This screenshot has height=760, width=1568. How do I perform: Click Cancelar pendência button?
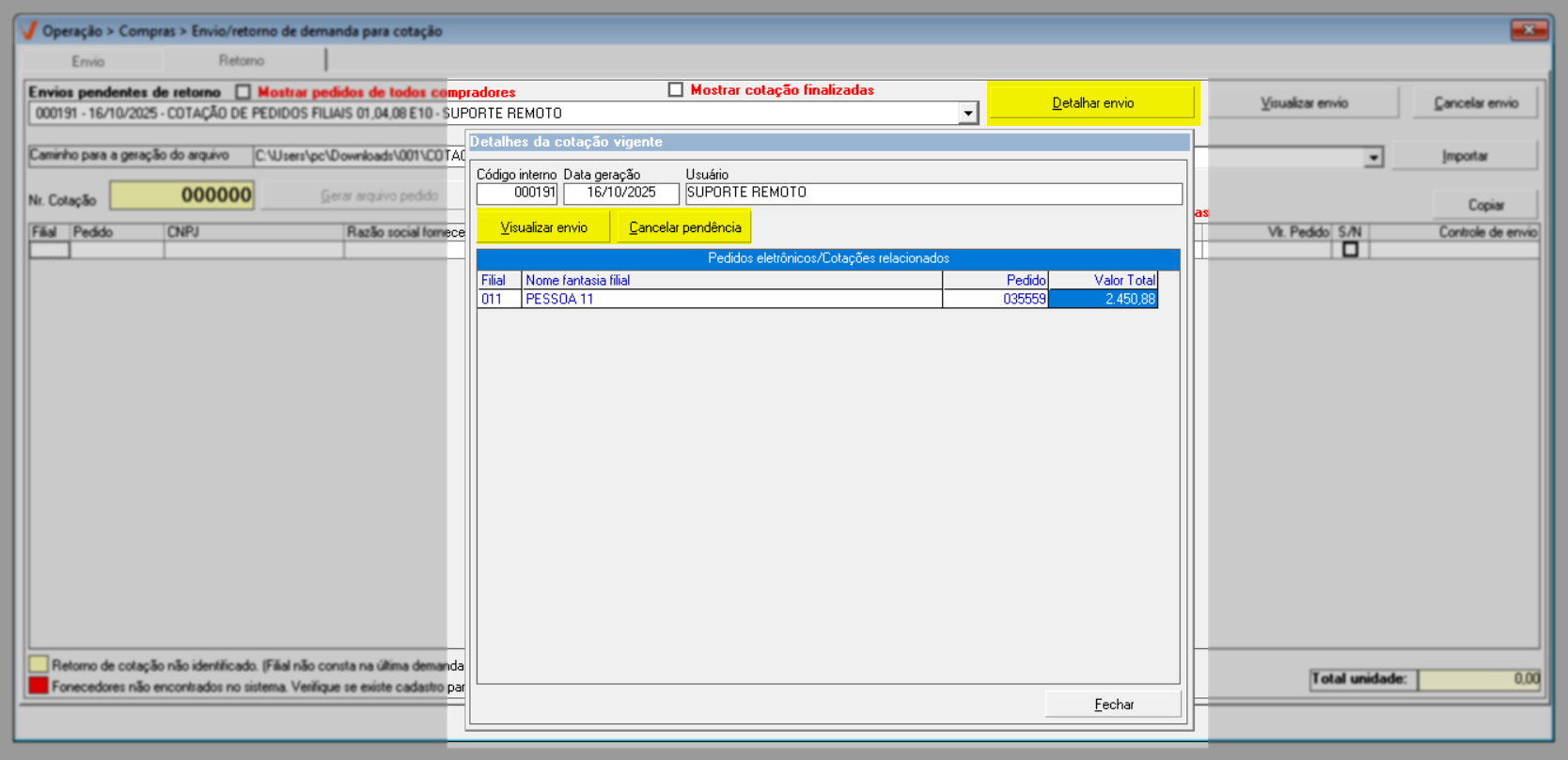click(x=683, y=227)
